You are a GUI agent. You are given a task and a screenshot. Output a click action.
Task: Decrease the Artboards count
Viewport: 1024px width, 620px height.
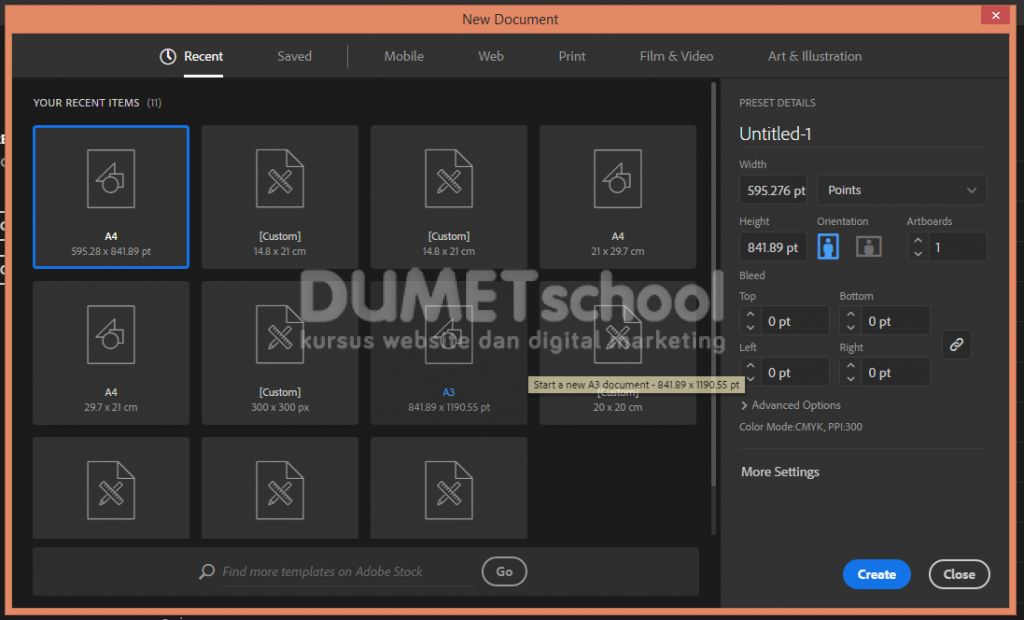click(x=918, y=253)
